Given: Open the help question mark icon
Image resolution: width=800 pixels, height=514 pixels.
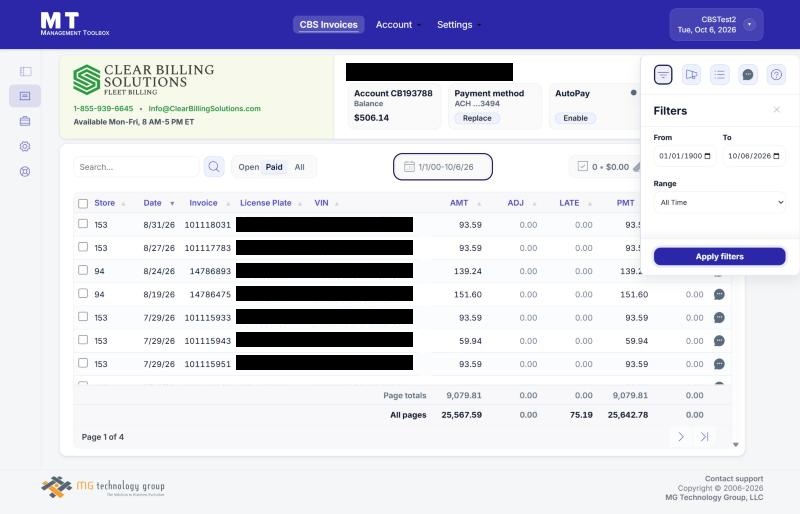Looking at the screenshot, I should [776, 75].
